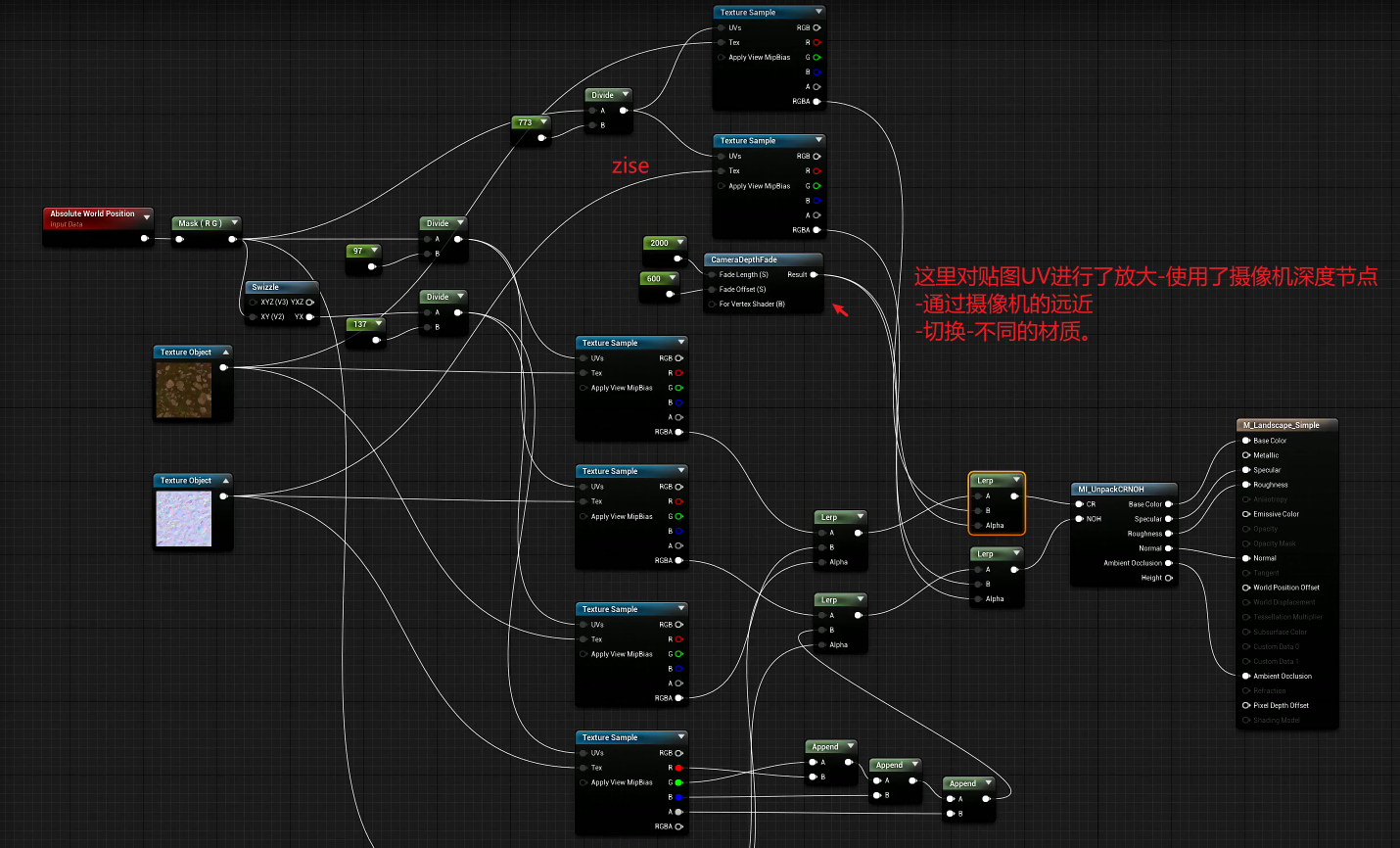Expand the 137 constant node arrow

point(378,324)
